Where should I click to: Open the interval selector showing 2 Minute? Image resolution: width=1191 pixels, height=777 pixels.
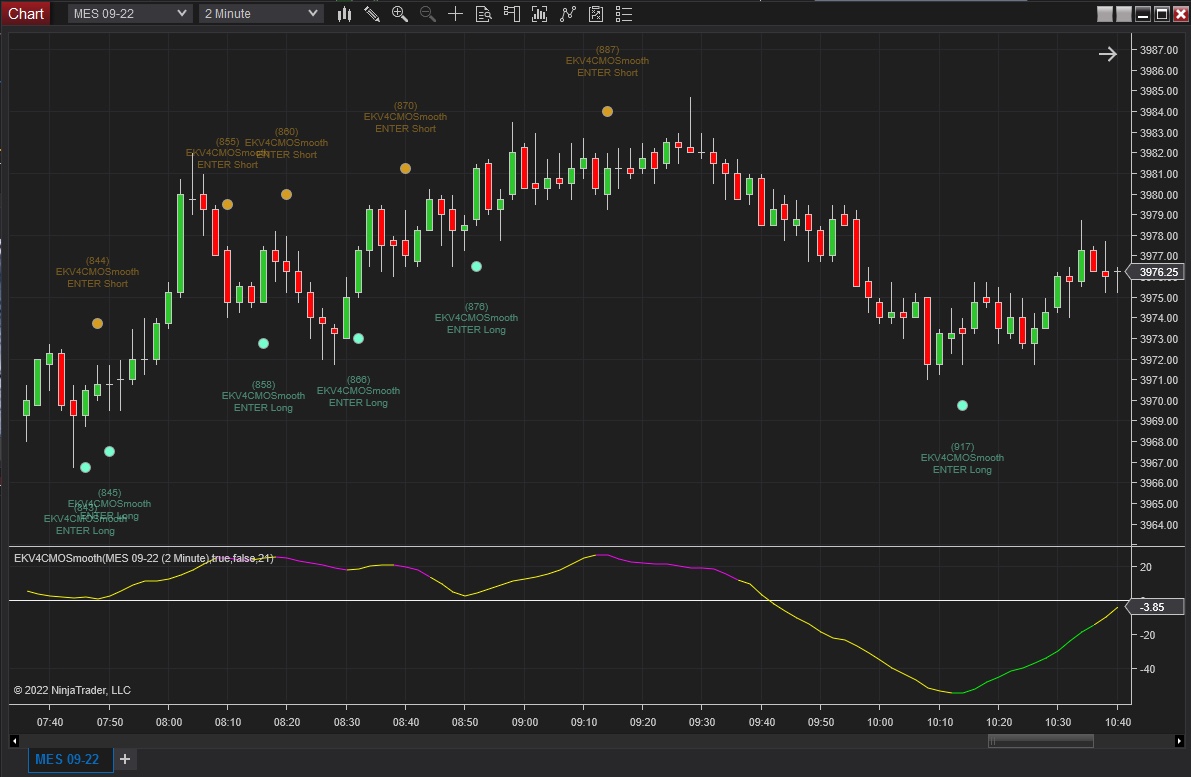point(261,14)
